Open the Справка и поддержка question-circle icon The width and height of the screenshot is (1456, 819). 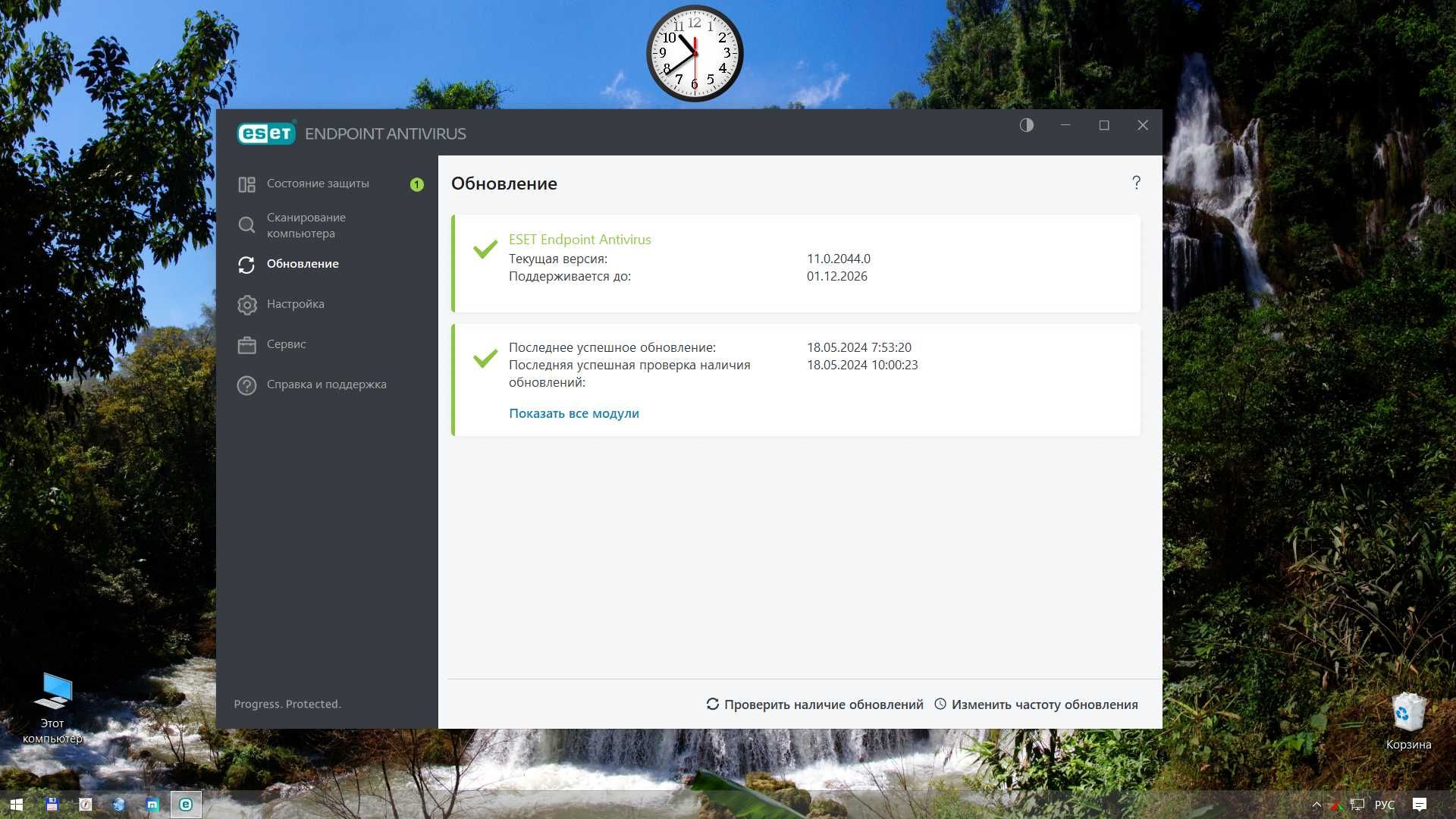point(246,385)
